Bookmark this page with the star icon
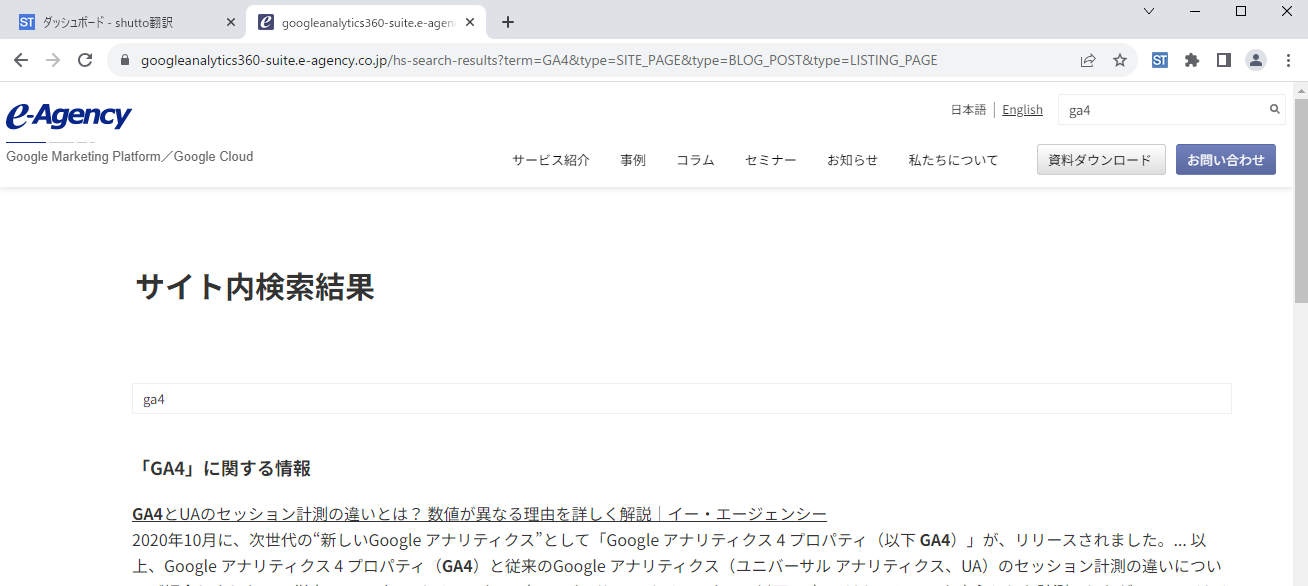Screen dimensions: 1308x586 pyautogui.click(x=1120, y=60)
